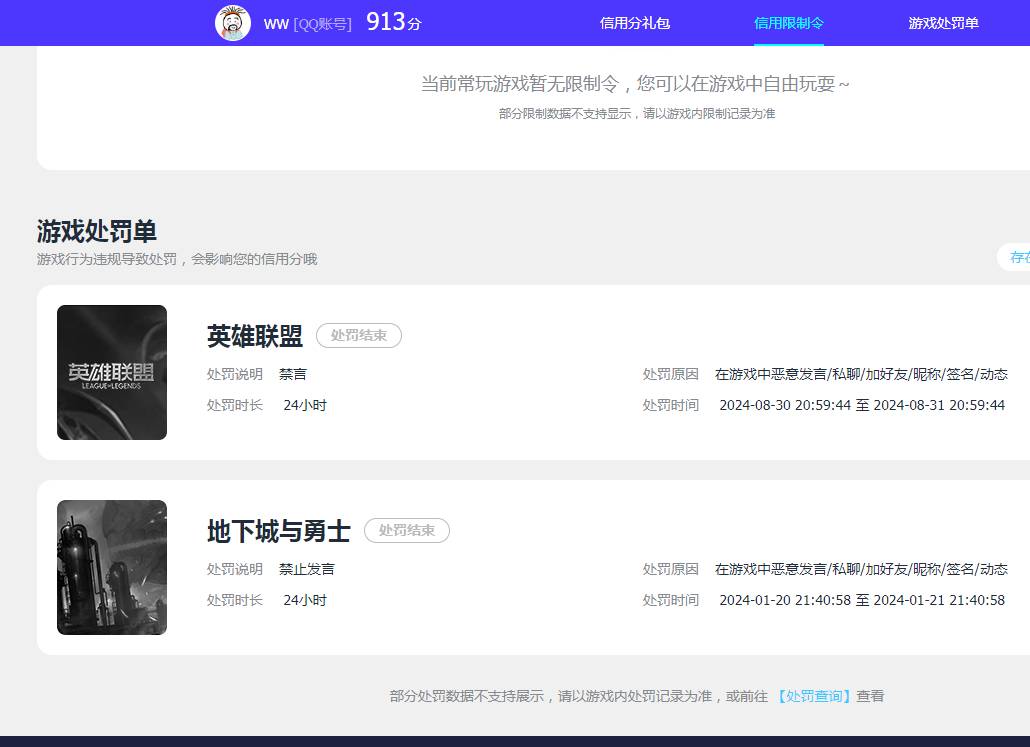Switch to the 游戏处罚单 tab
Screen dimensions: 1030x747
943,22
